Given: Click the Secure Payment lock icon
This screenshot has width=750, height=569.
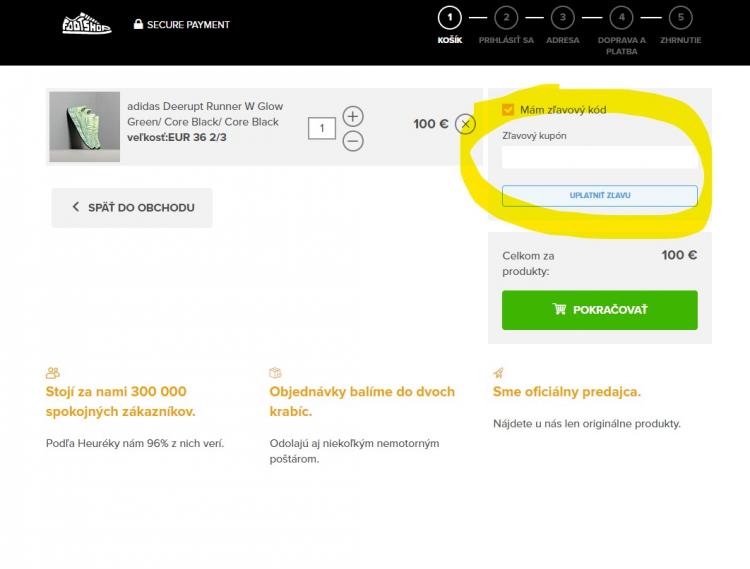Looking at the screenshot, I should click(x=138, y=24).
